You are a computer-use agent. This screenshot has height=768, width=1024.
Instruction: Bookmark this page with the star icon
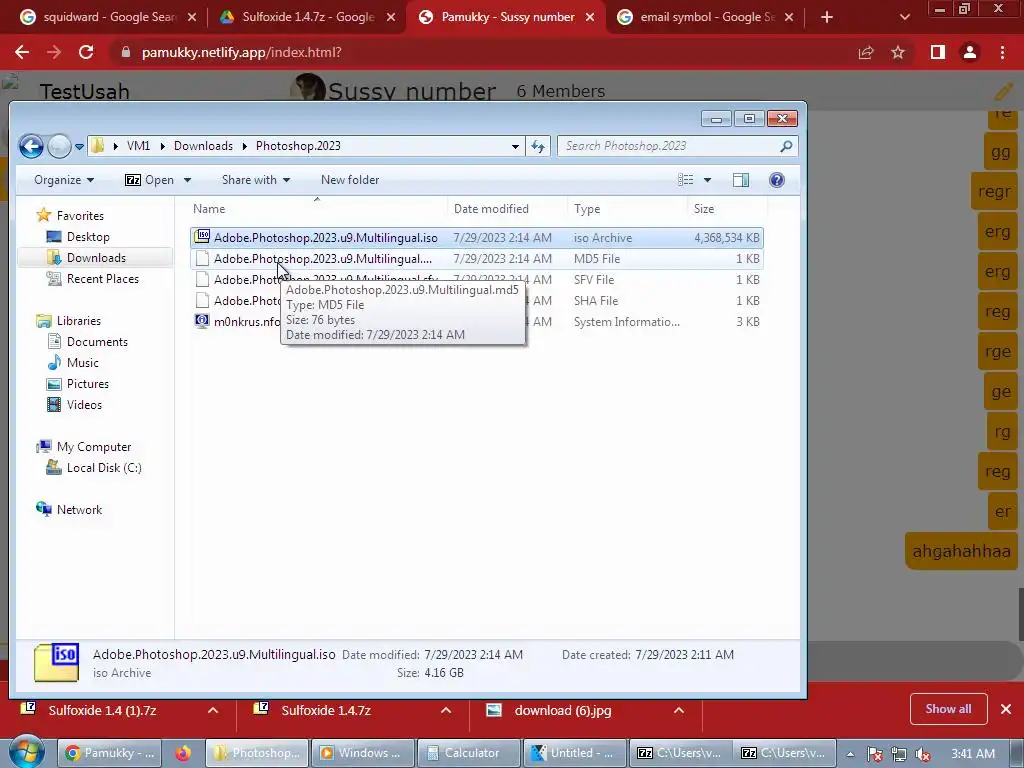(x=898, y=52)
